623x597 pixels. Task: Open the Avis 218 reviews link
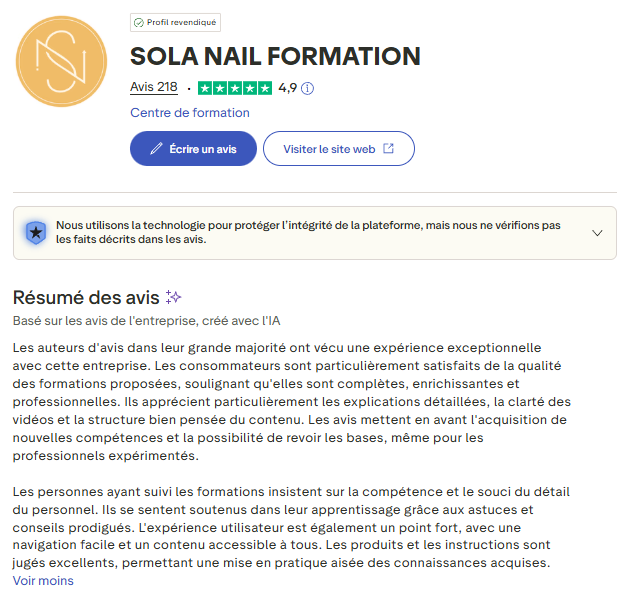coord(154,87)
